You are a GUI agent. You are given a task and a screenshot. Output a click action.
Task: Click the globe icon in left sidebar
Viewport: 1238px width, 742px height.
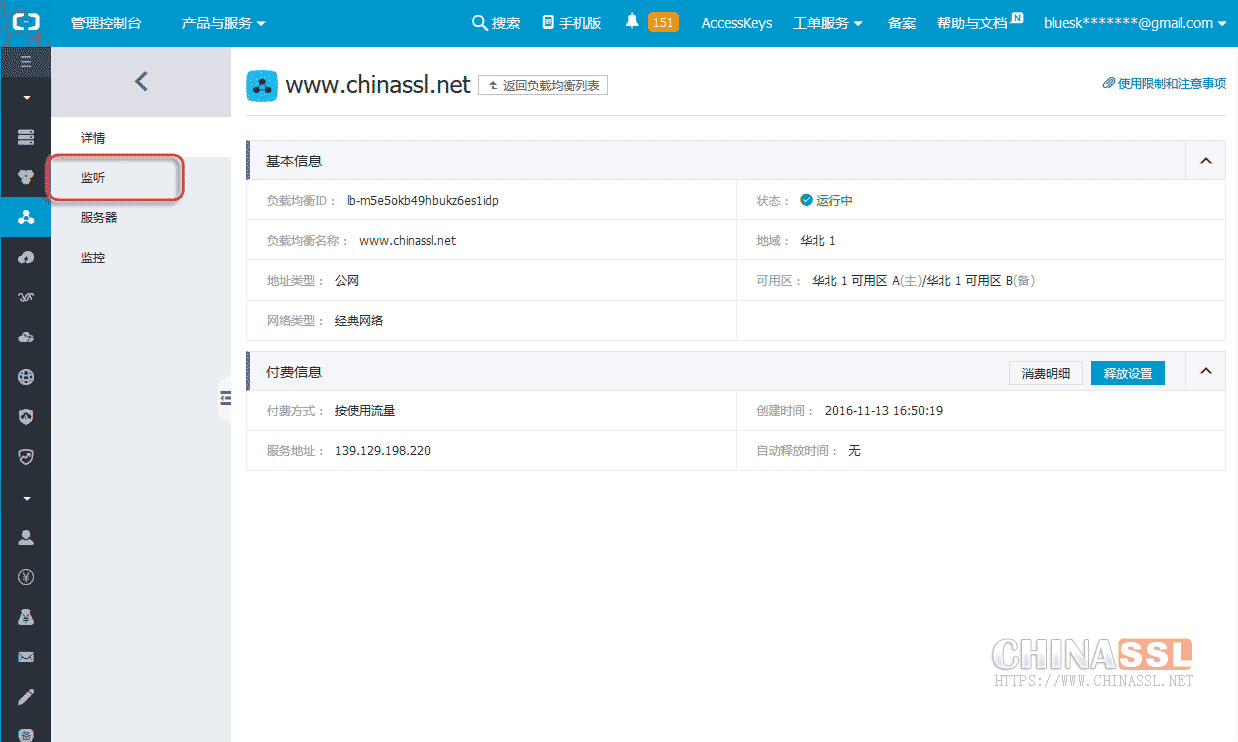[26, 377]
